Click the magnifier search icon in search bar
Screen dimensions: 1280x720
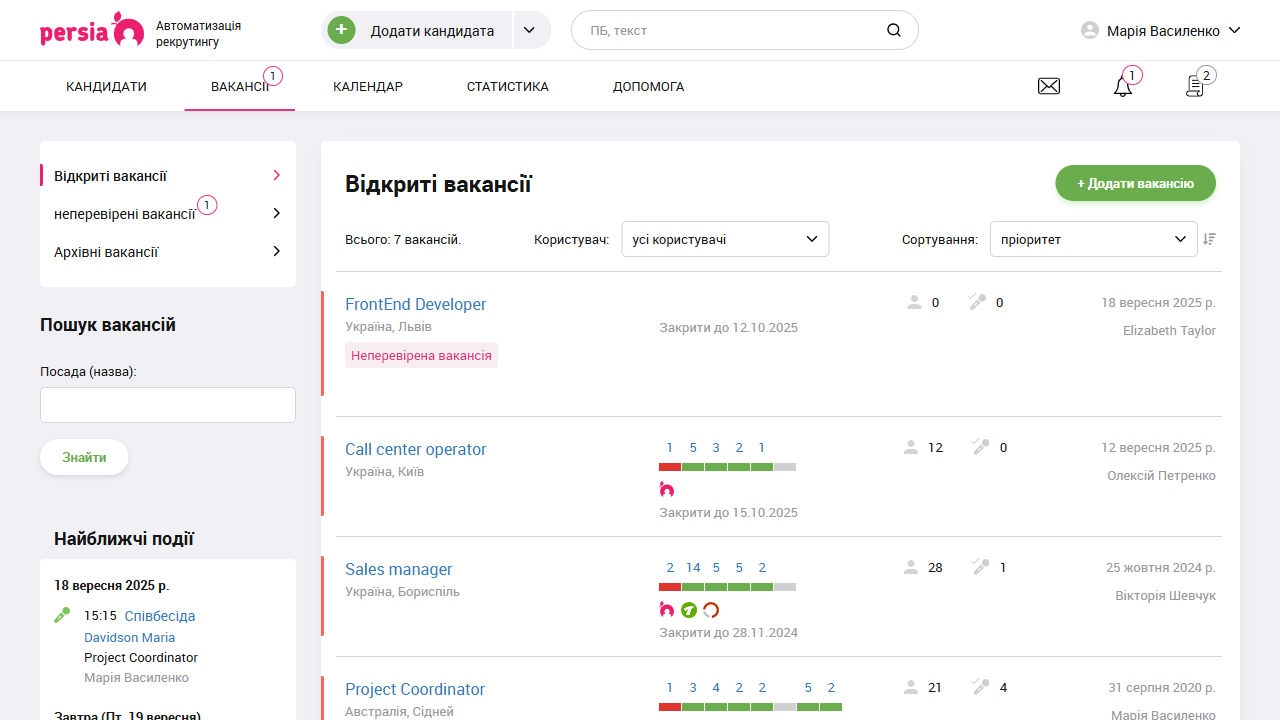(893, 30)
